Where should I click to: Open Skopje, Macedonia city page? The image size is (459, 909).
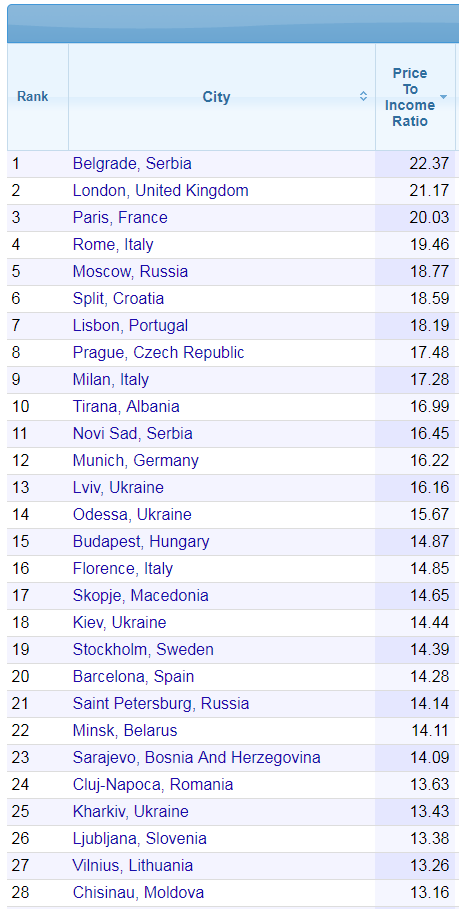(140, 595)
